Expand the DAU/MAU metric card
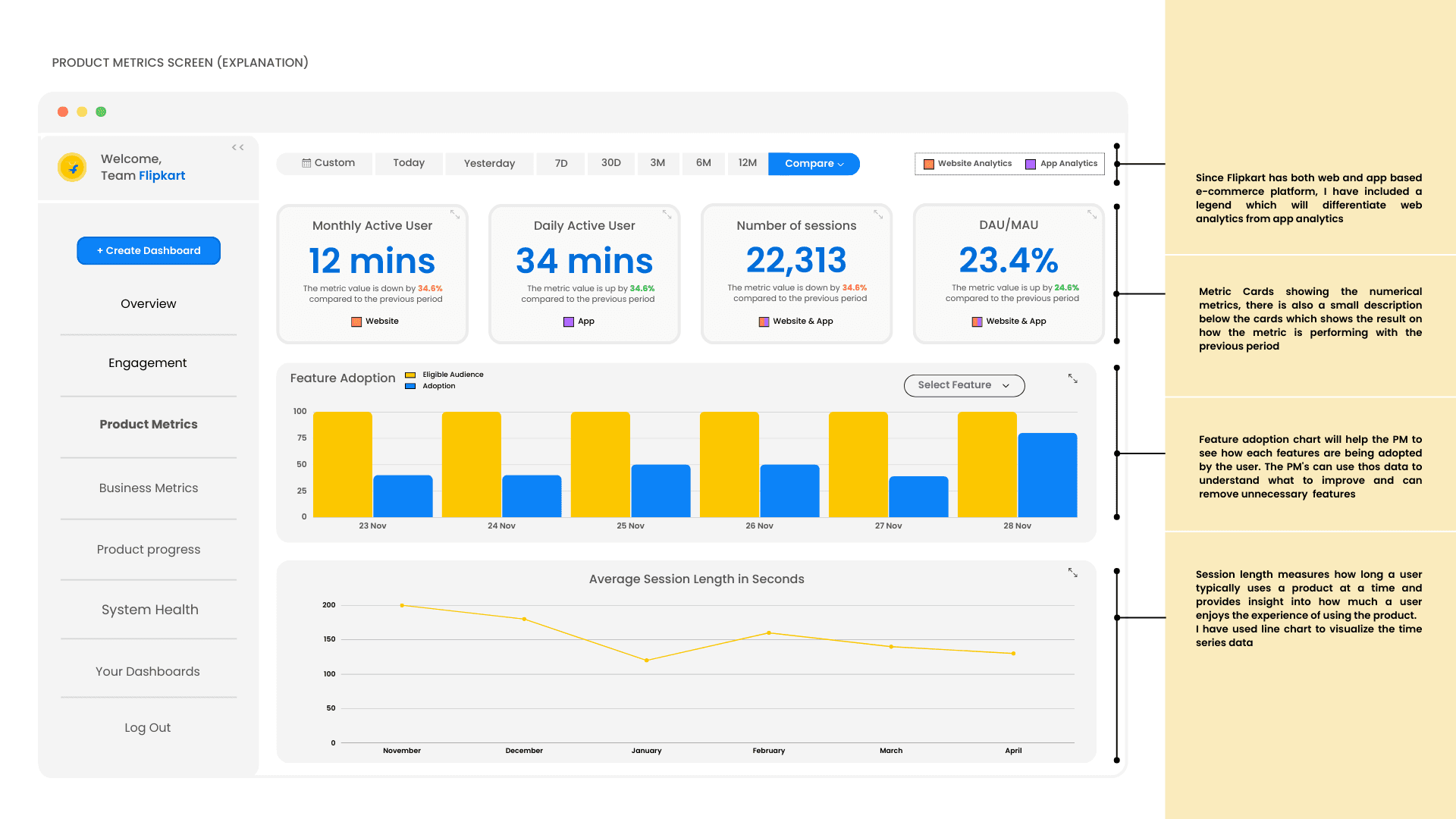 coord(1092,215)
